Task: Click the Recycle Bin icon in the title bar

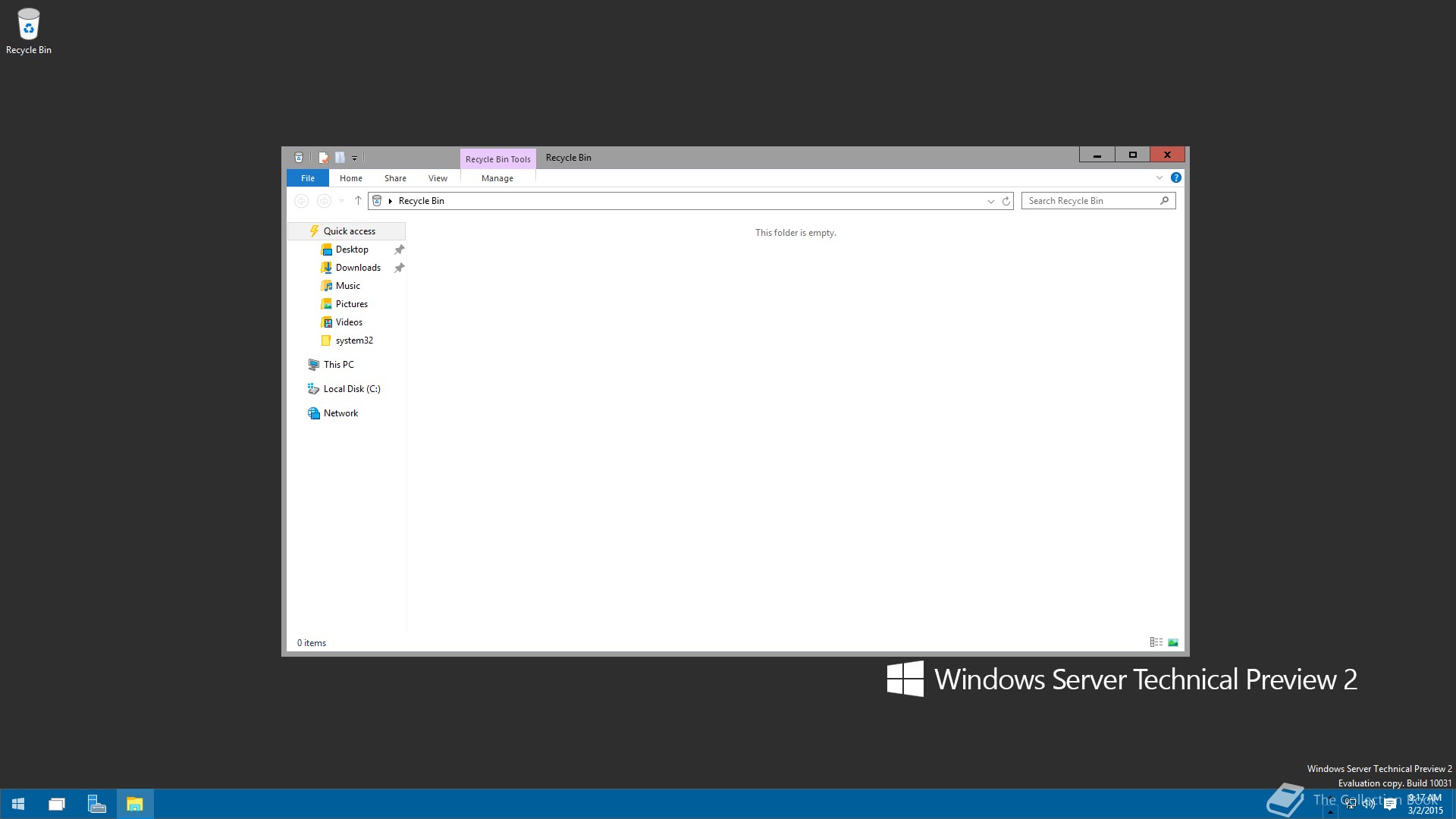Action: coord(299,158)
